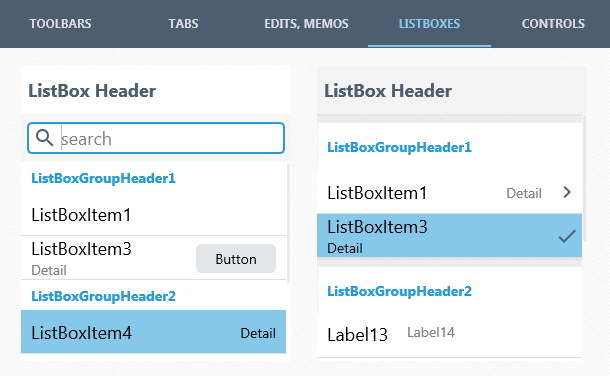Click ListBoxGroupHeader1 in right listbox
This screenshot has width=610, height=376.
(400, 147)
